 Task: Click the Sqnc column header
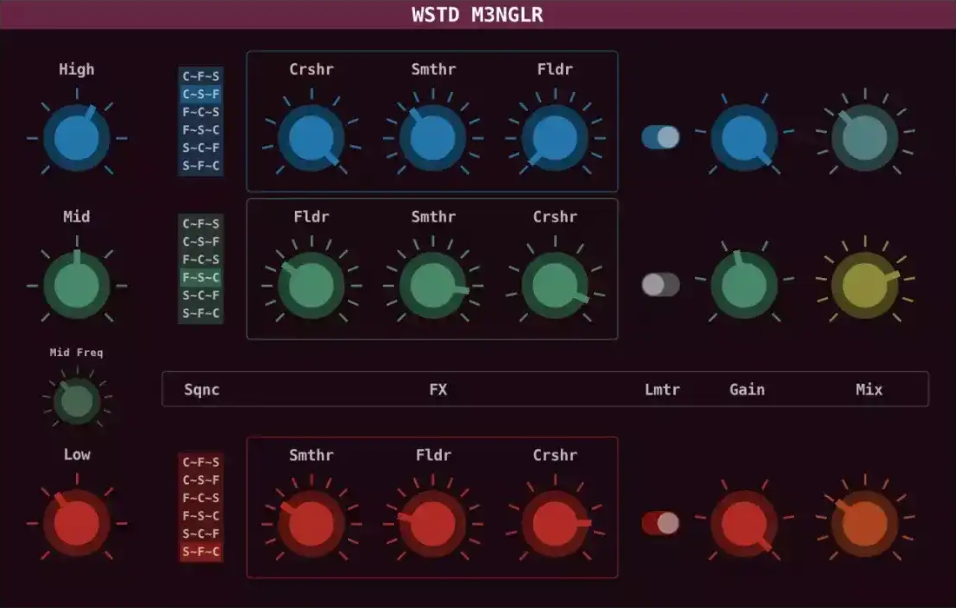201,389
